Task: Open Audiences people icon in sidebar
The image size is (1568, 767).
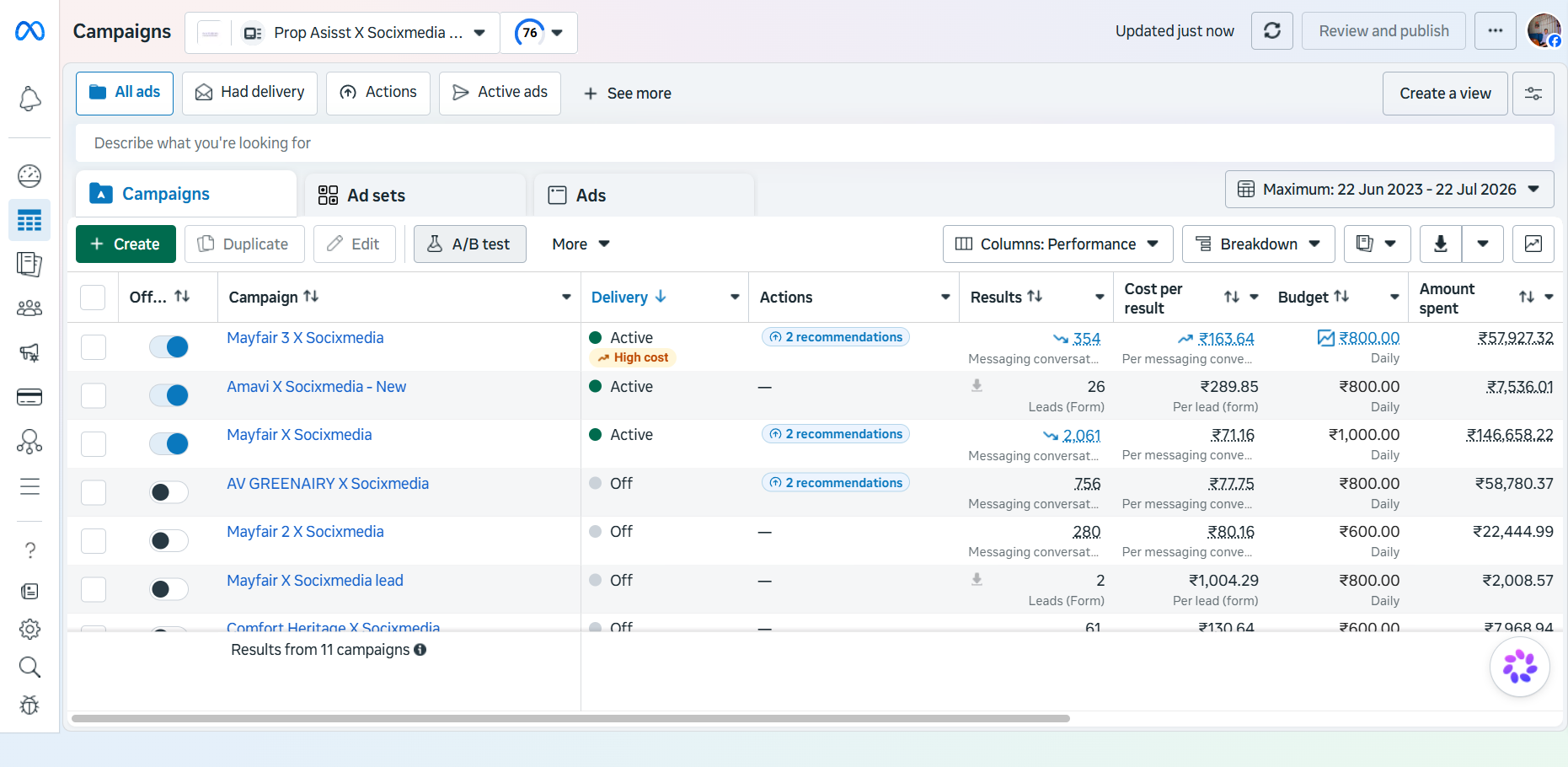Action: click(29, 308)
